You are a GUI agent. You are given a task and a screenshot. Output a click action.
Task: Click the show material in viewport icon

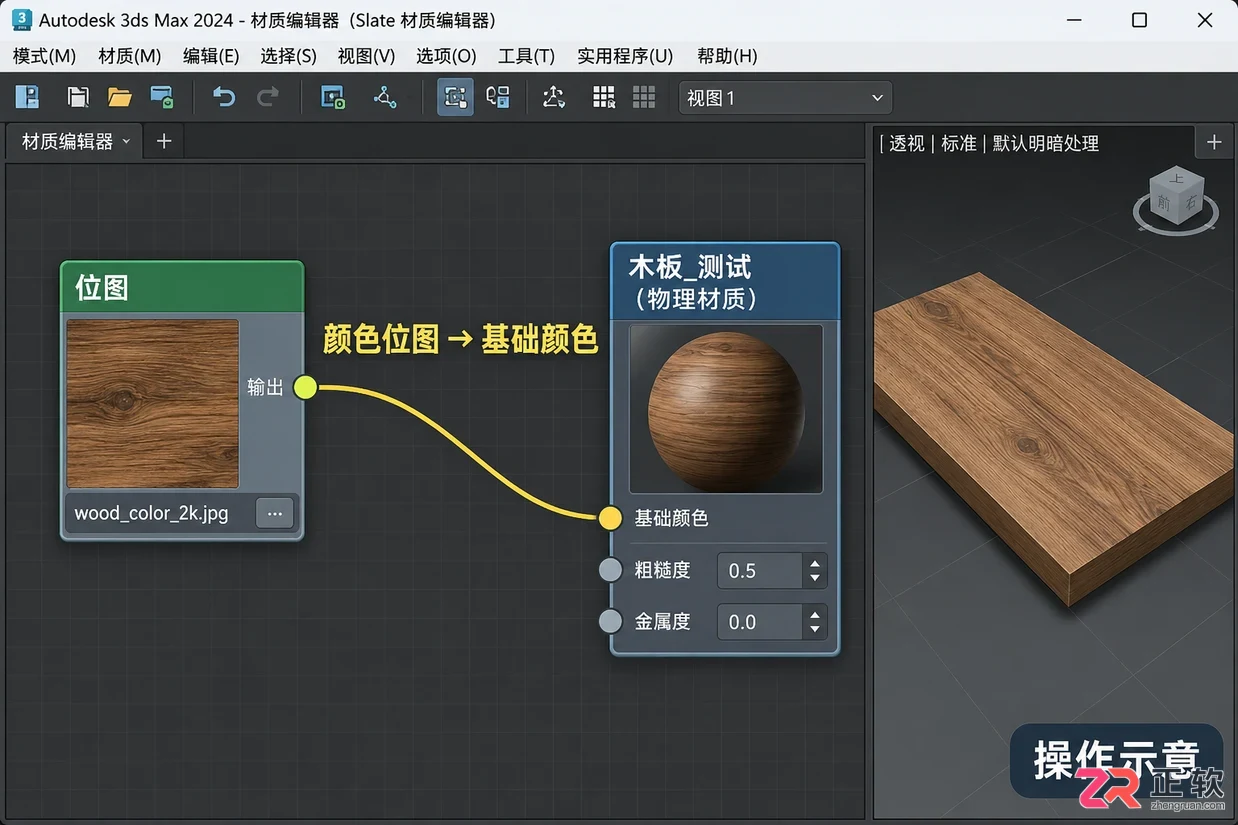(x=333, y=97)
